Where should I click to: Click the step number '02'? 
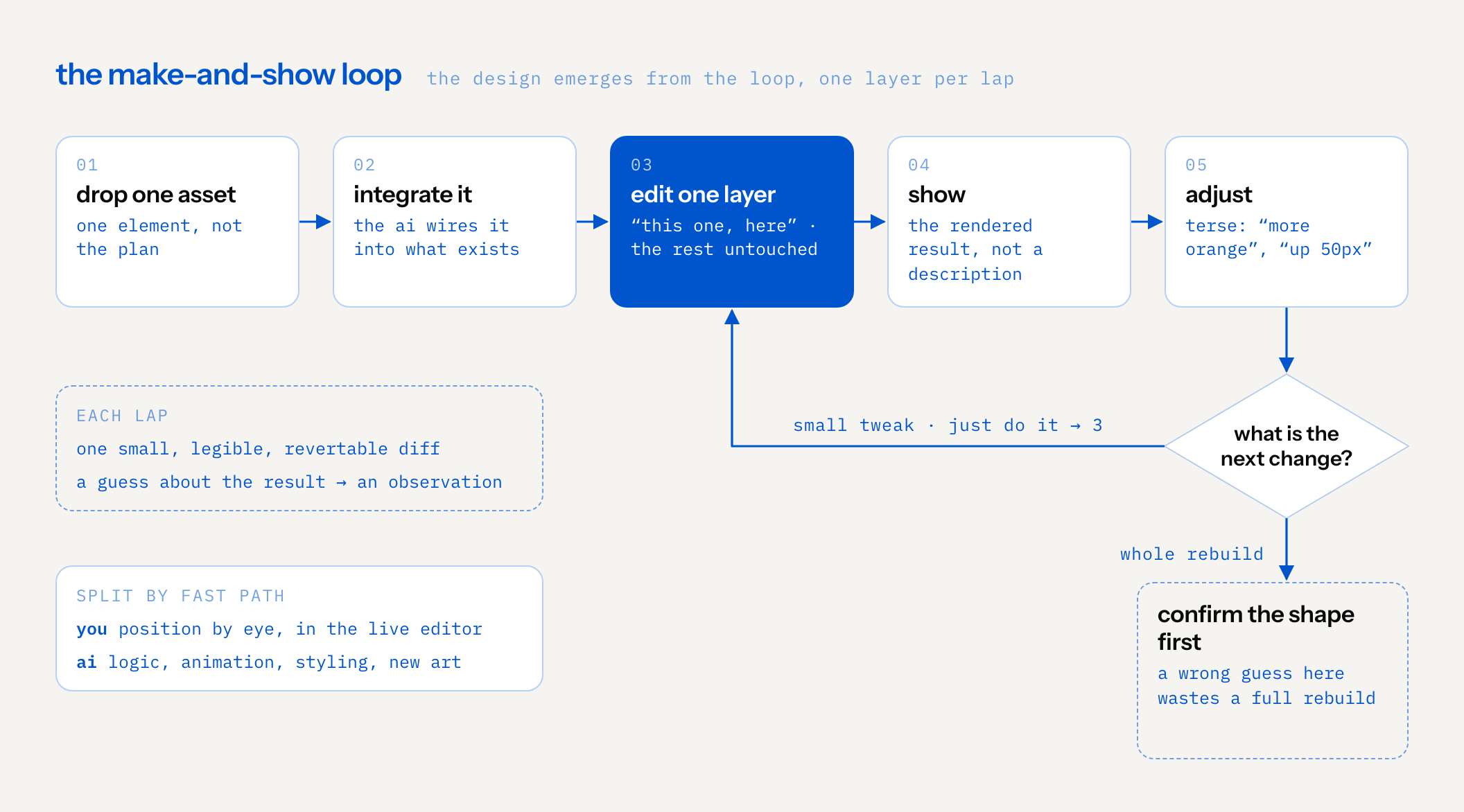pos(365,165)
